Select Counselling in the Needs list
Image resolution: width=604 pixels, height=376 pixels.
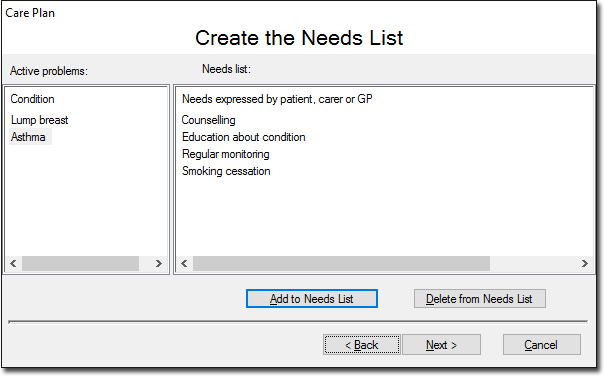pos(208,120)
